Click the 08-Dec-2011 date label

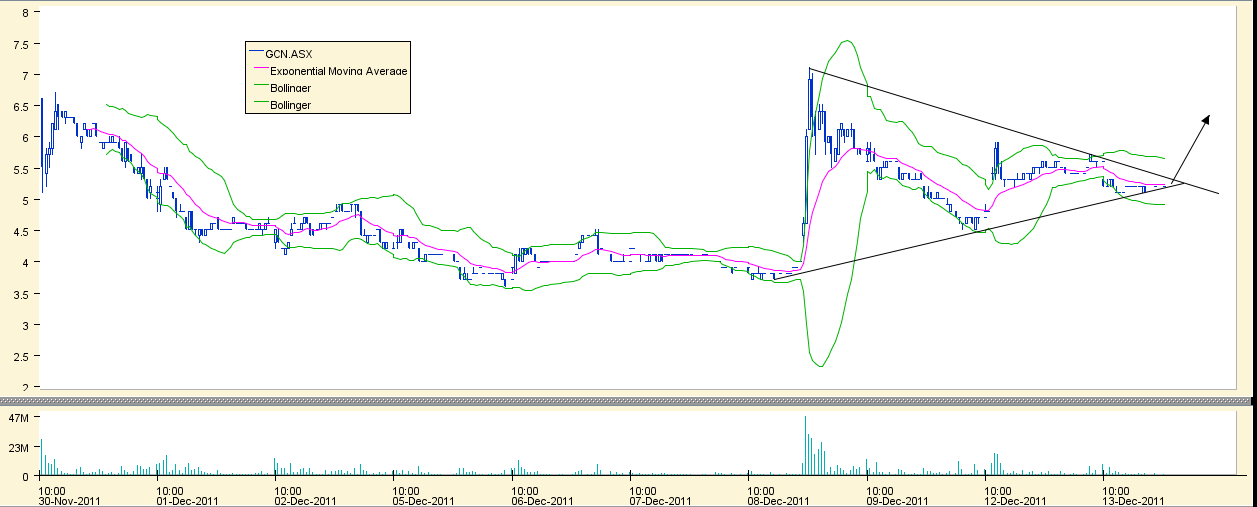coord(778,502)
